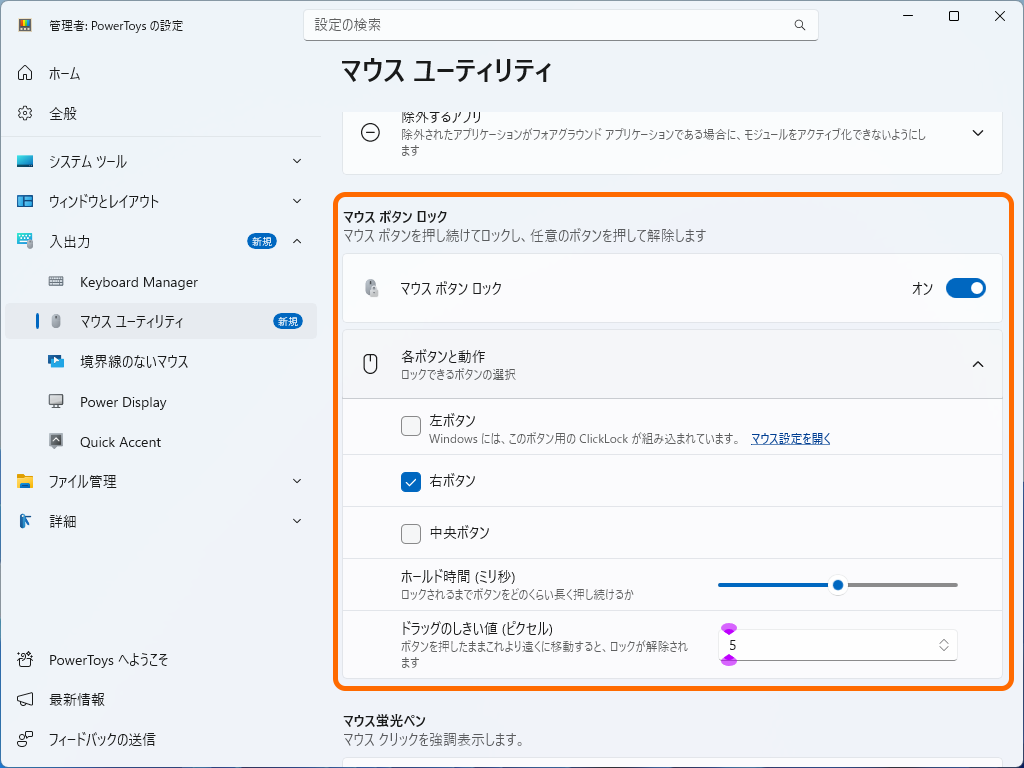This screenshot has height=768, width=1024.
Task: Open PowerToys へようこそ page
Action: click(x=161, y=660)
